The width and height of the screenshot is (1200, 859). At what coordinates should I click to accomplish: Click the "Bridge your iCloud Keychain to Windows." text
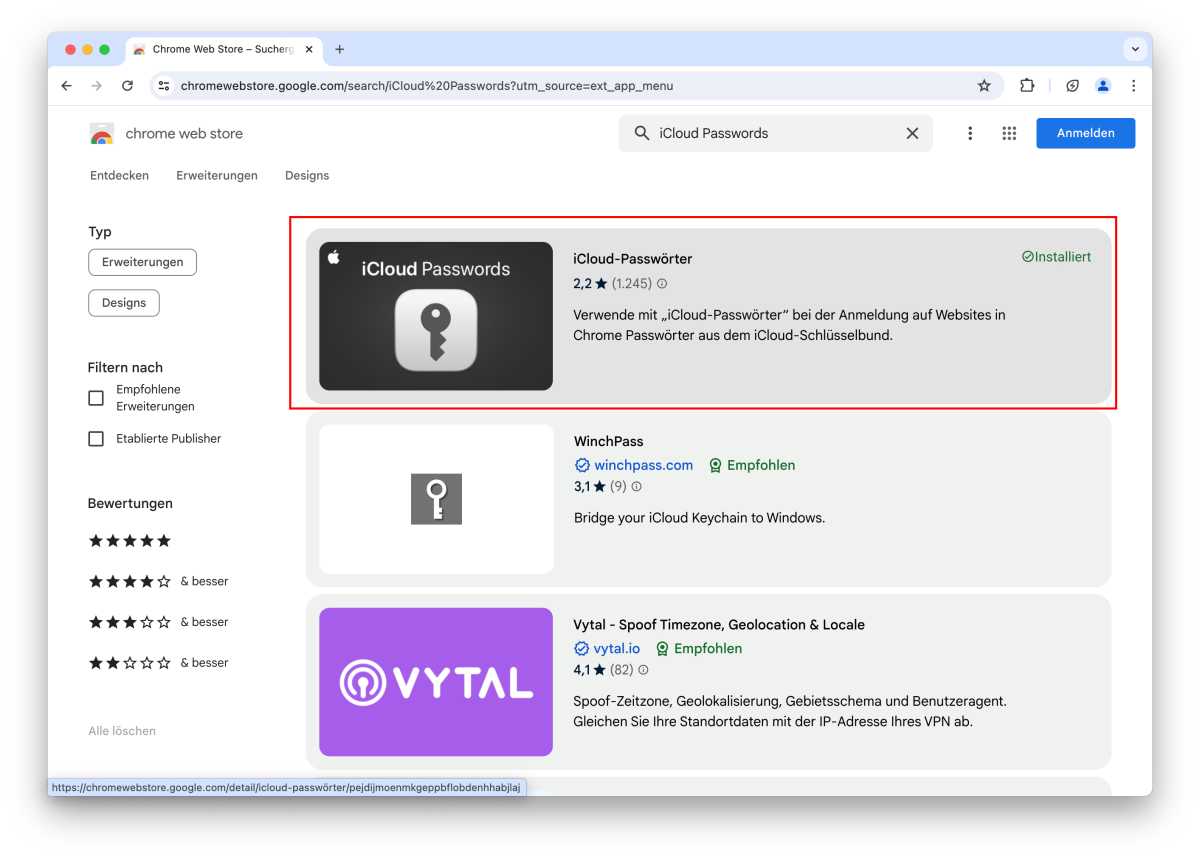tap(699, 518)
